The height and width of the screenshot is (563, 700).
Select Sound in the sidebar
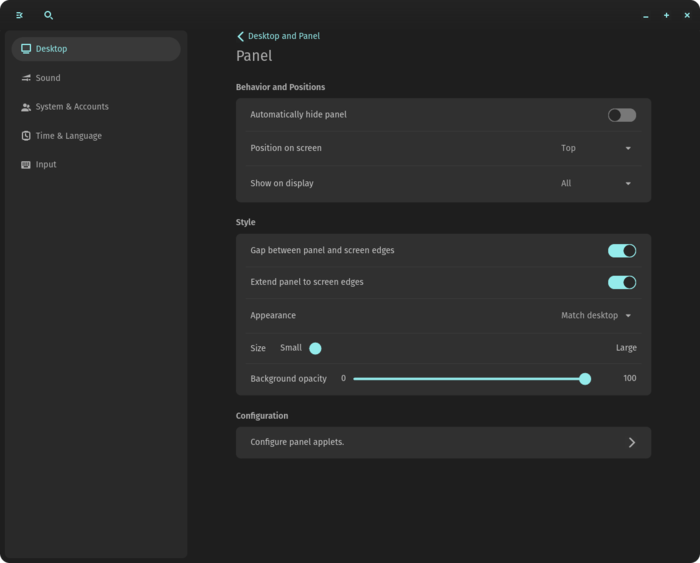(x=48, y=78)
